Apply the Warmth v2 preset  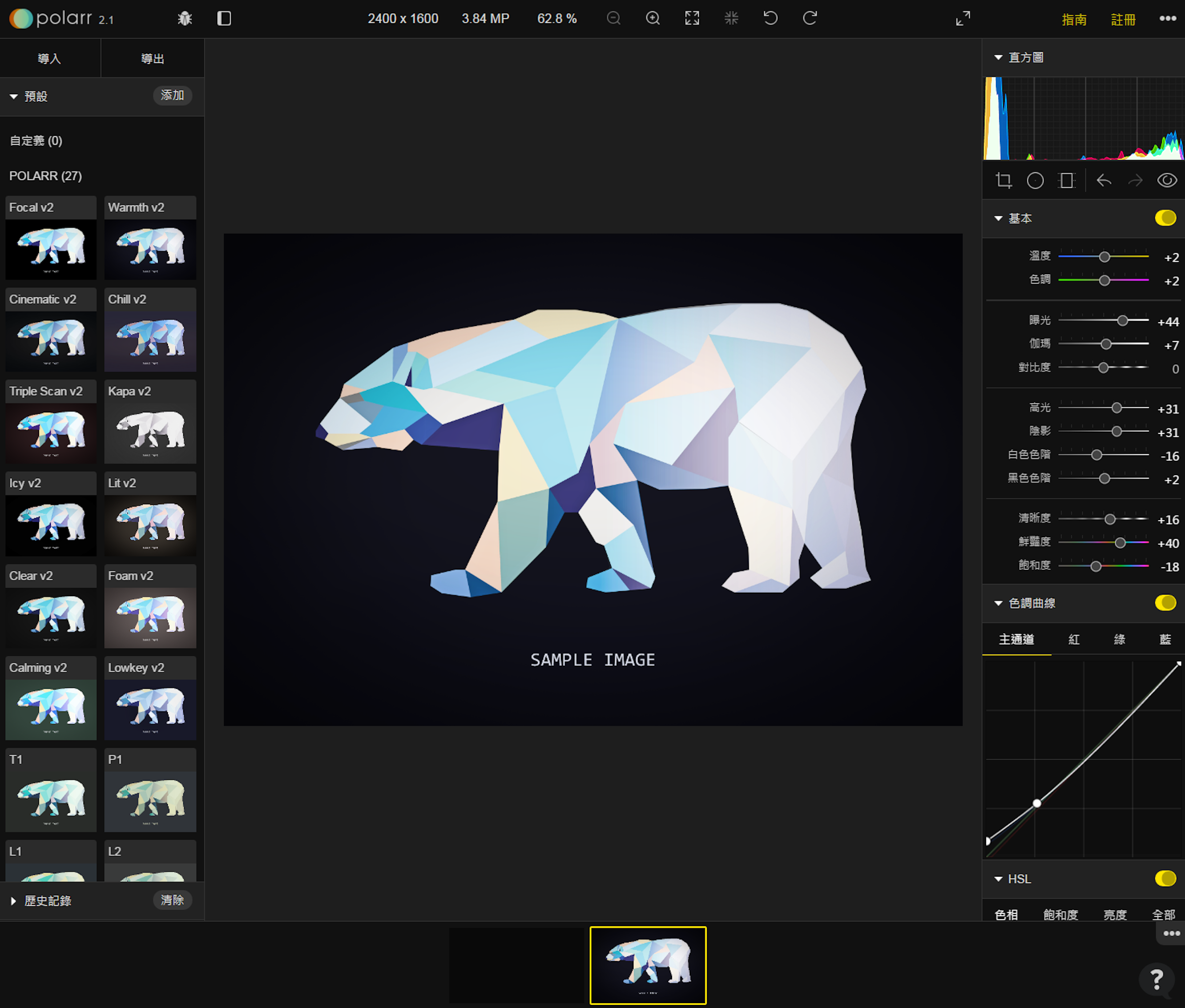tap(150, 238)
